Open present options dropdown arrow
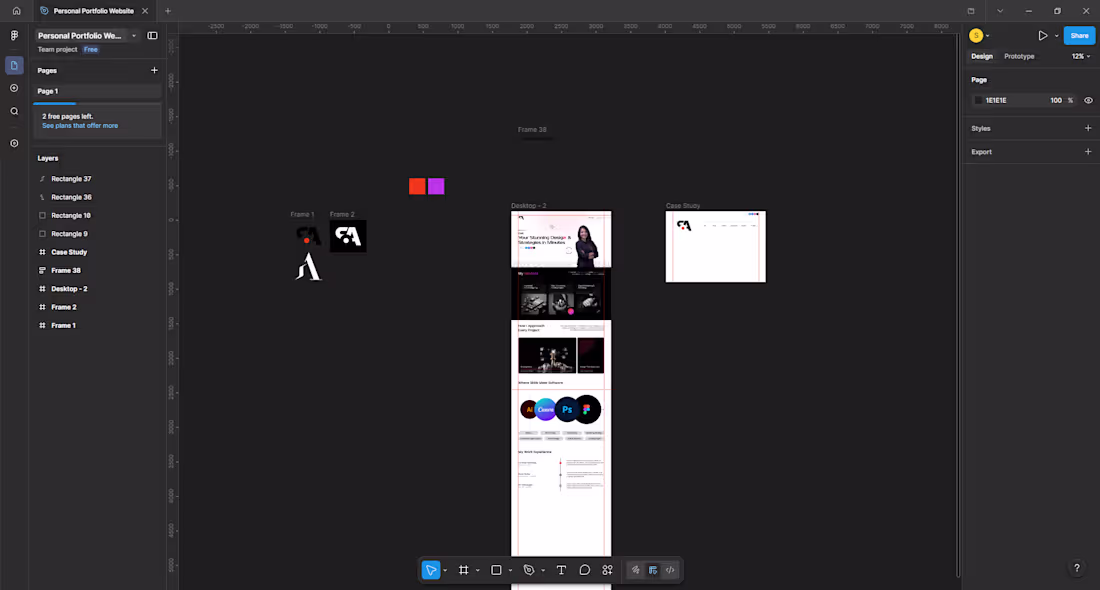Screen dimensions: 1100x590 click(1057, 36)
